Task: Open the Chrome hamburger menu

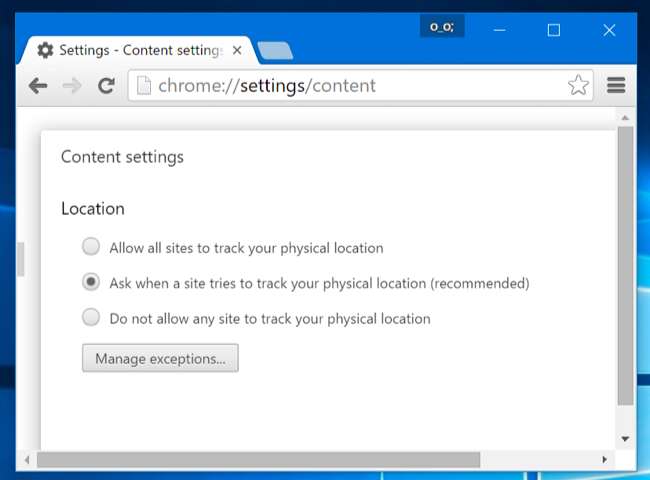Action: [x=616, y=86]
